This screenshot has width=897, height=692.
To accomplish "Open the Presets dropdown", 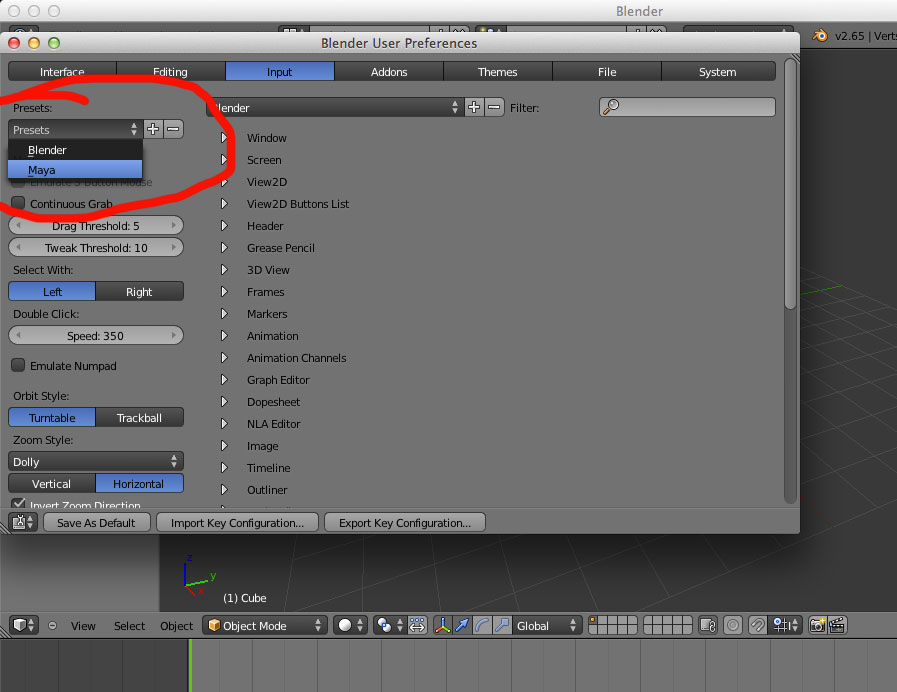I will (x=76, y=129).
